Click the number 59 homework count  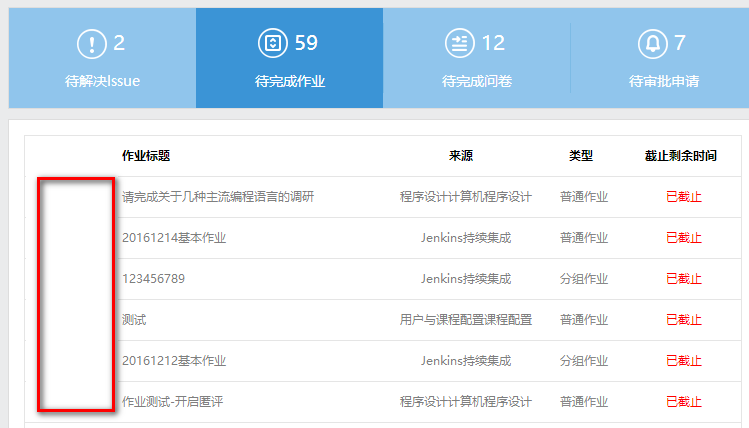point(306,43)
